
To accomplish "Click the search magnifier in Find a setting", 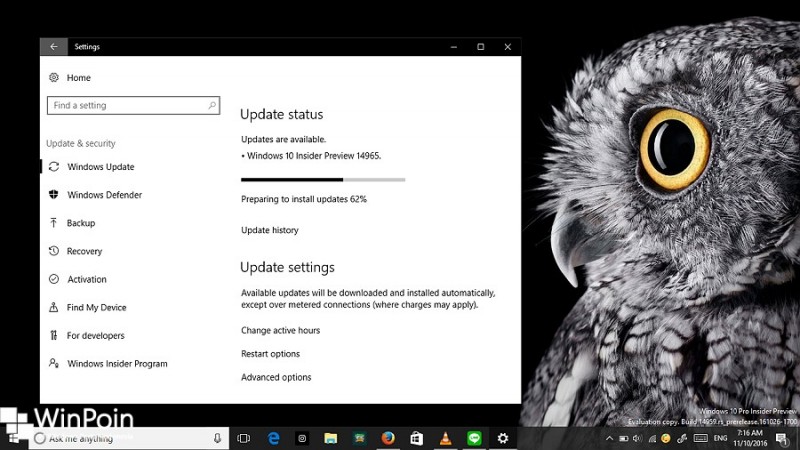I will [x=212, y=105].
